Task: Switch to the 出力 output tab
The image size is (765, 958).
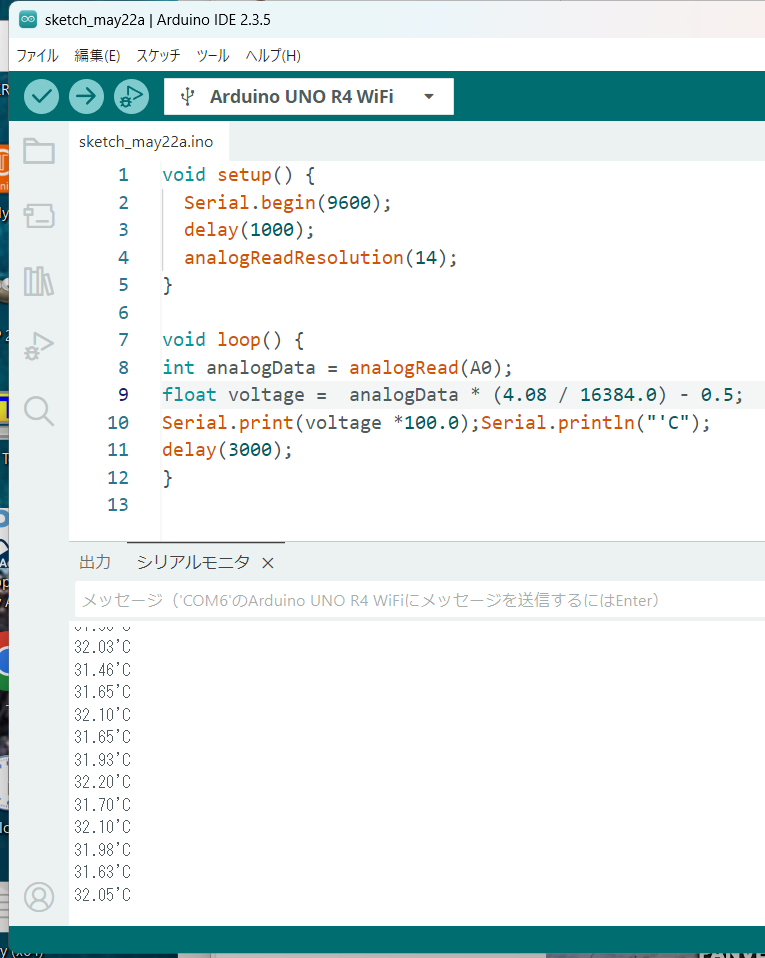Action: [x=95, y=562]
